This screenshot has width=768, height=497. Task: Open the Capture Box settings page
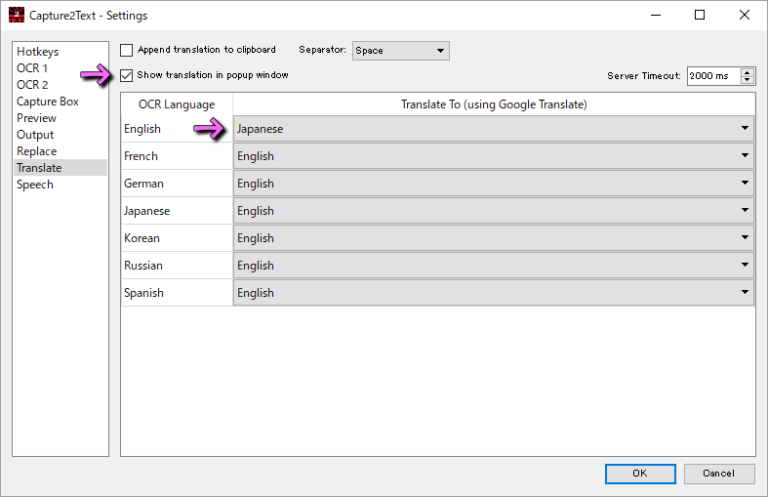[47, 101]
